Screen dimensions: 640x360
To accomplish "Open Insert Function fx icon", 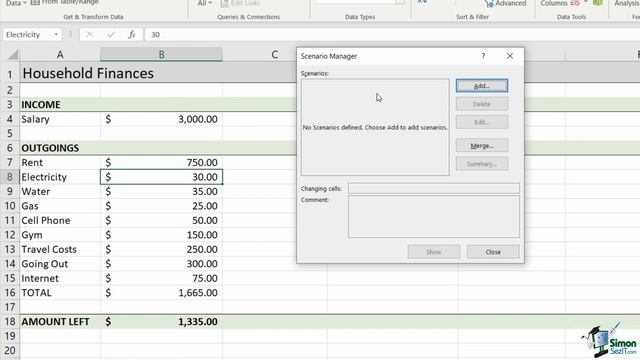I will tap(131, 35).
